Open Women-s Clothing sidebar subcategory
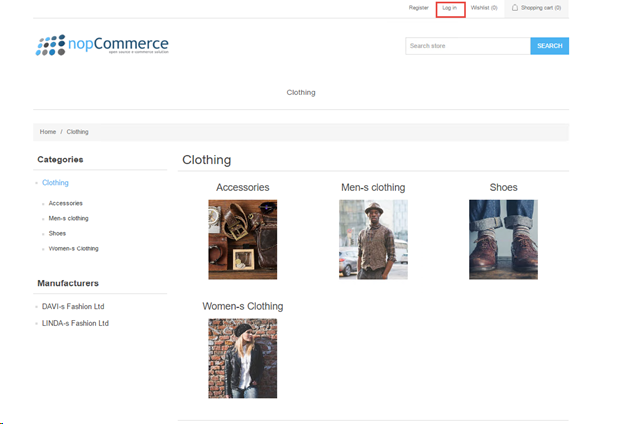 tap(73, 248)
